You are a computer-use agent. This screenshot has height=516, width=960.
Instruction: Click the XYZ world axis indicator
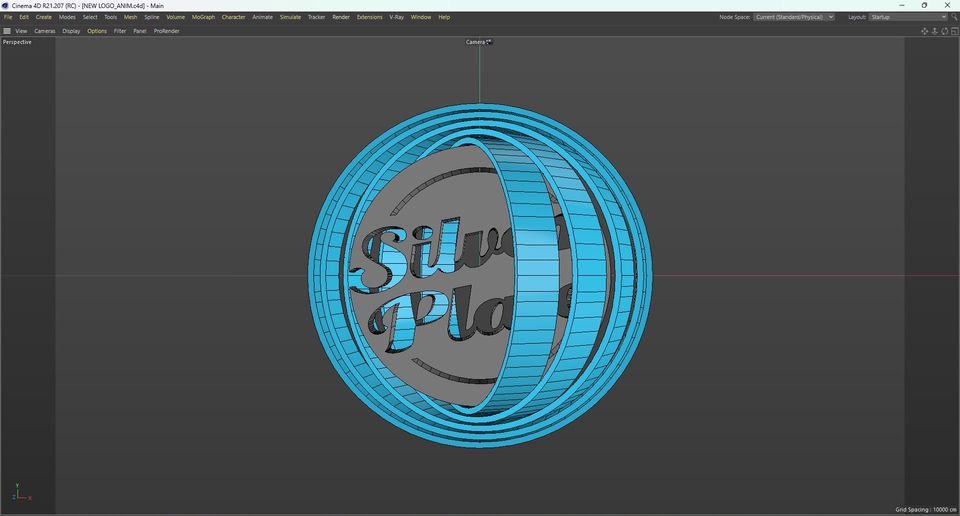coord(21,492)
